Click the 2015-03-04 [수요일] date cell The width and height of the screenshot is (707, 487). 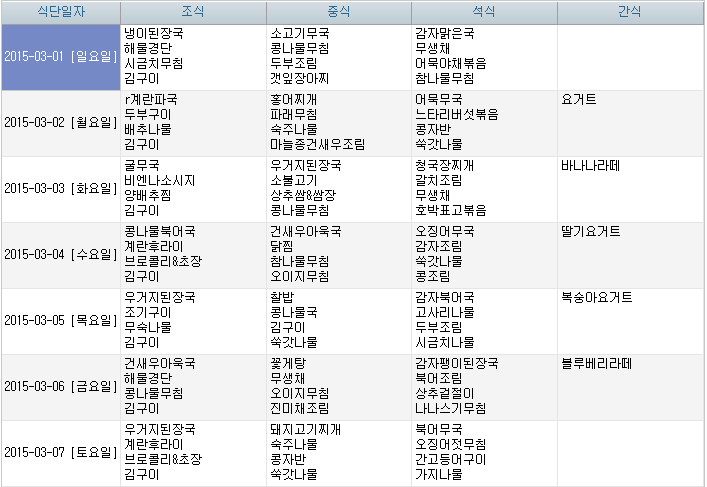pos(60,254)
